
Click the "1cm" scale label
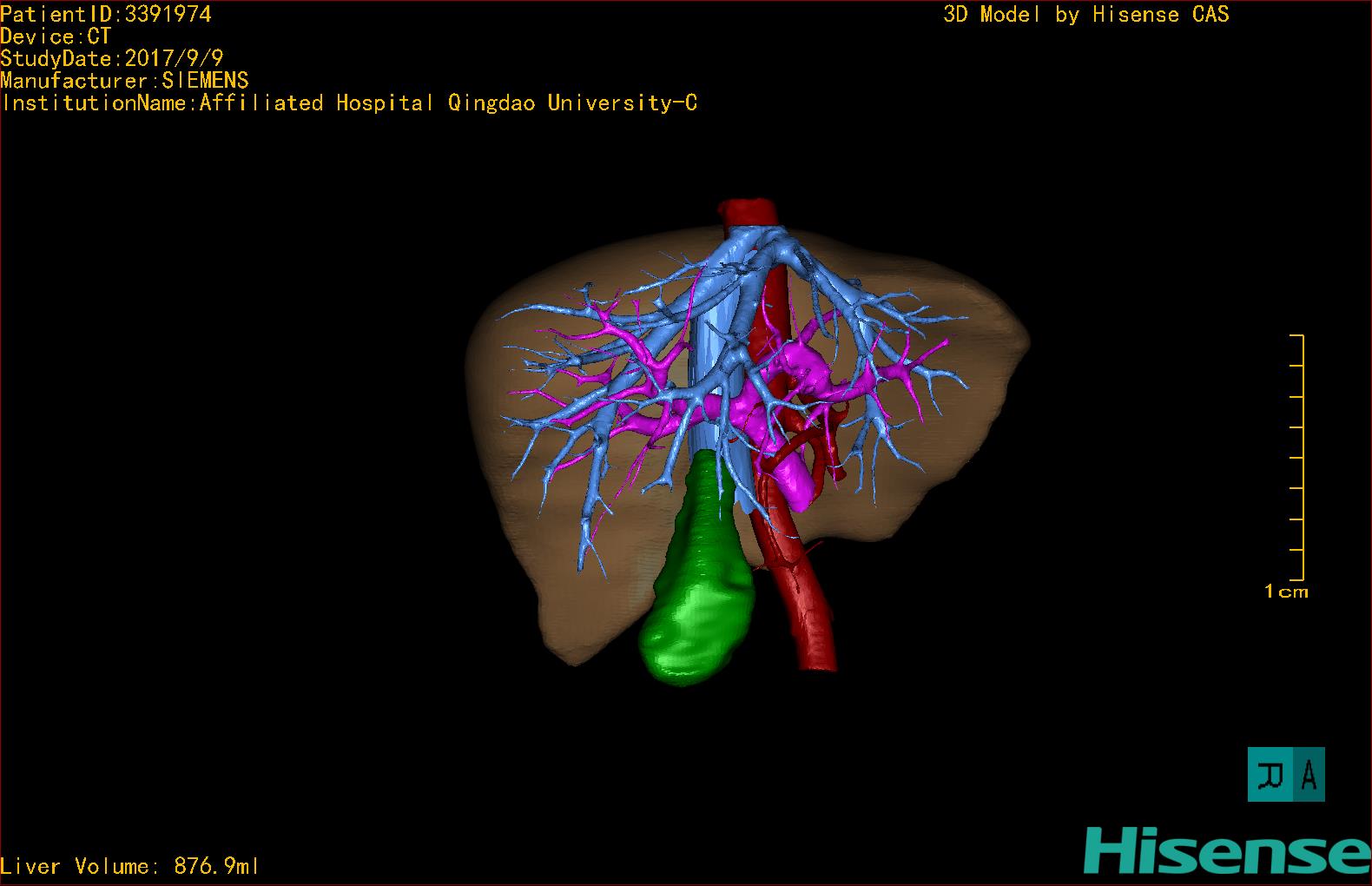pos(1286,592)
